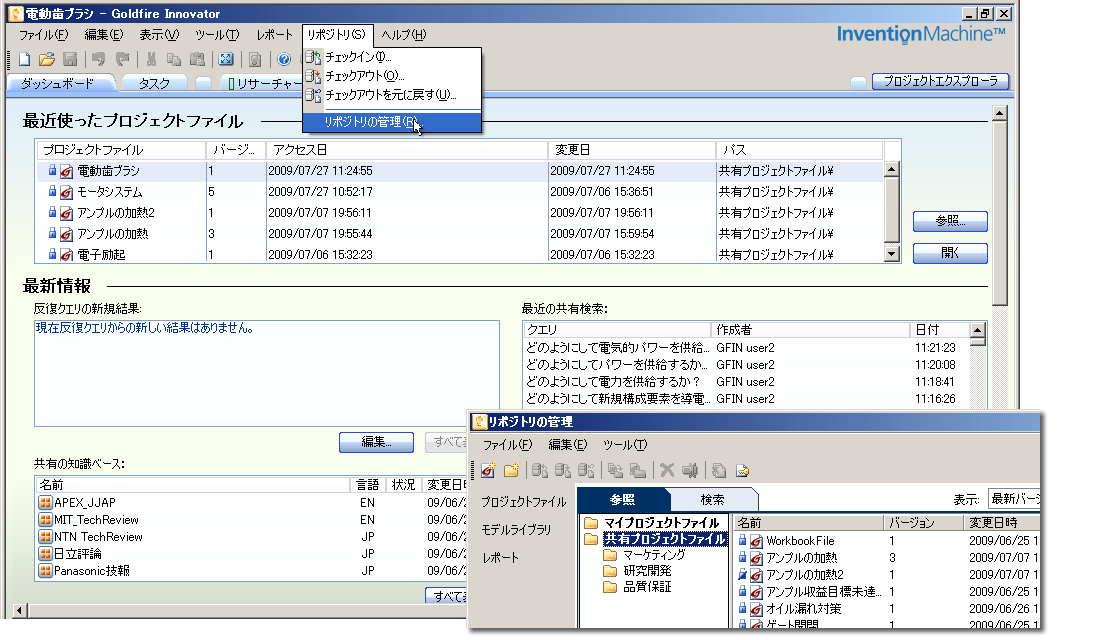Choose リポジトリの管理 menu entry
Viewport: 1100px width, 640px height.
coord(392,122)
